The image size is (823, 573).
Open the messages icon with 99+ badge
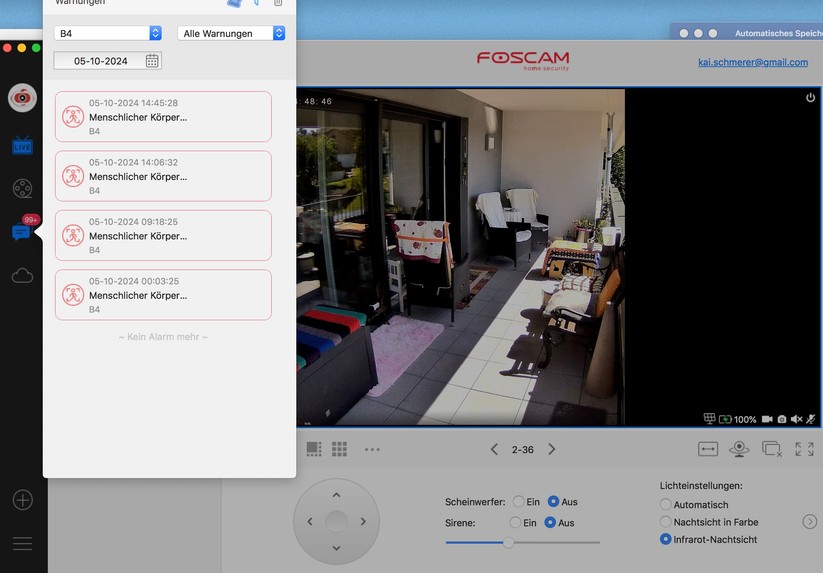(23, 229)
